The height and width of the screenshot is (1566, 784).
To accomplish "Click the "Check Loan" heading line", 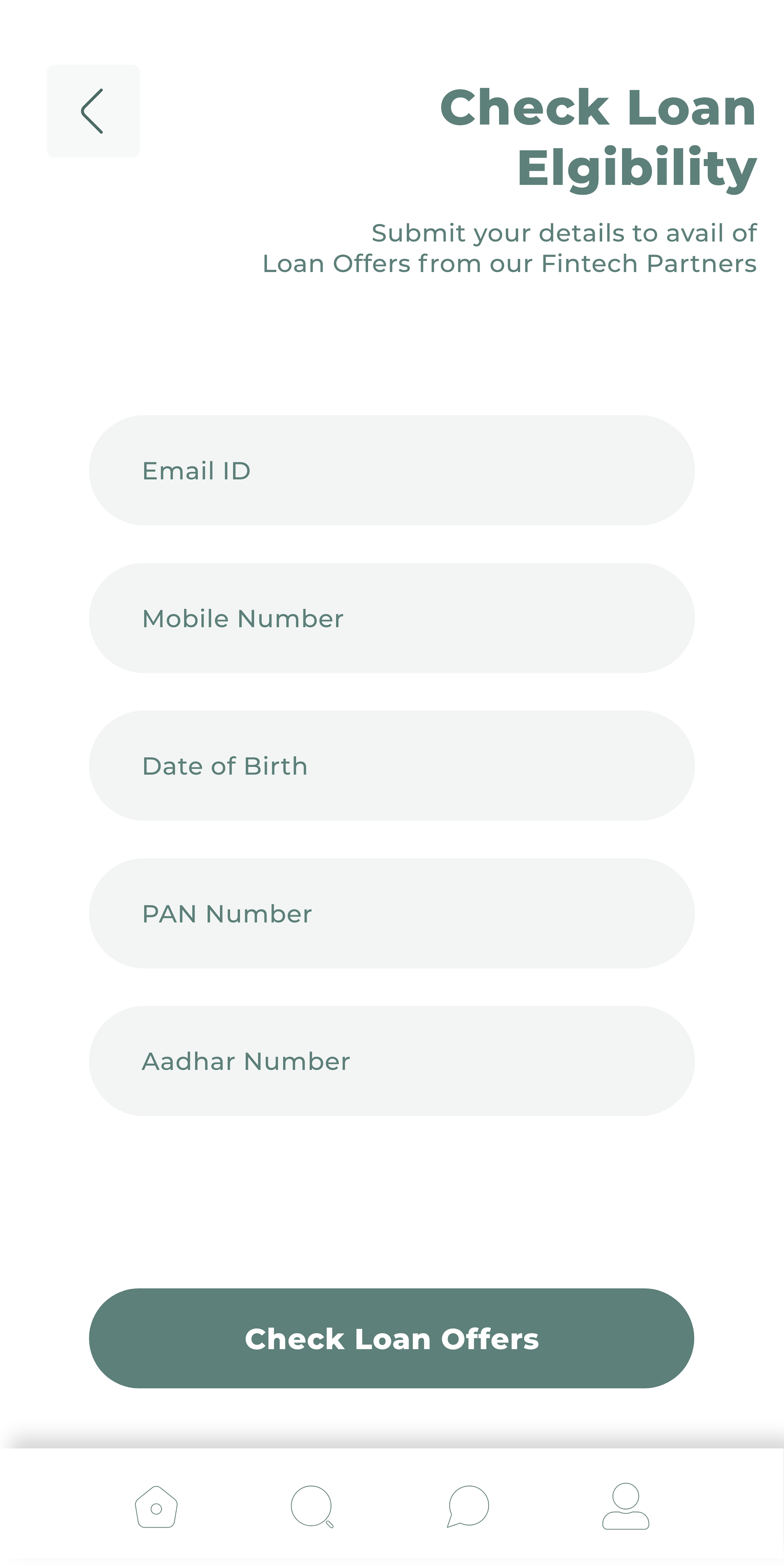I will (x=598, y=107).
